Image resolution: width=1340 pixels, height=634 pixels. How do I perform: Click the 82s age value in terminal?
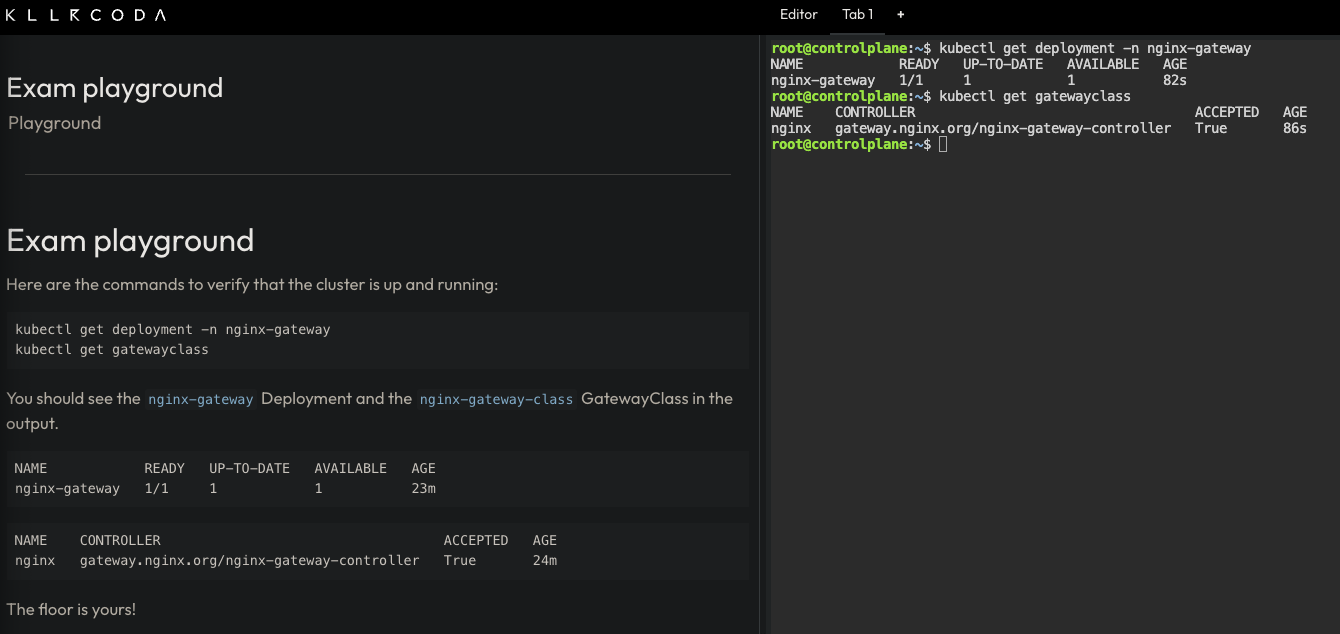tap(1174, 80)
